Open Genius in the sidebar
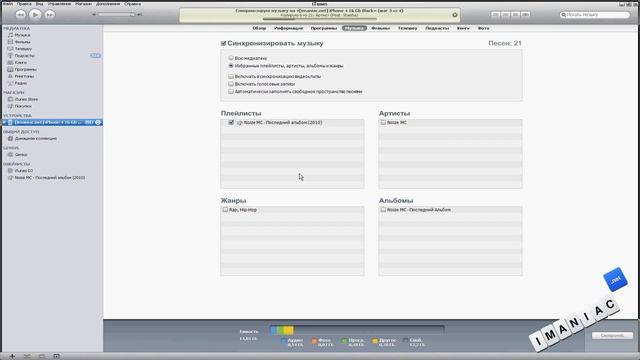Screen dimensions: 640x360 tap(21, 155)
